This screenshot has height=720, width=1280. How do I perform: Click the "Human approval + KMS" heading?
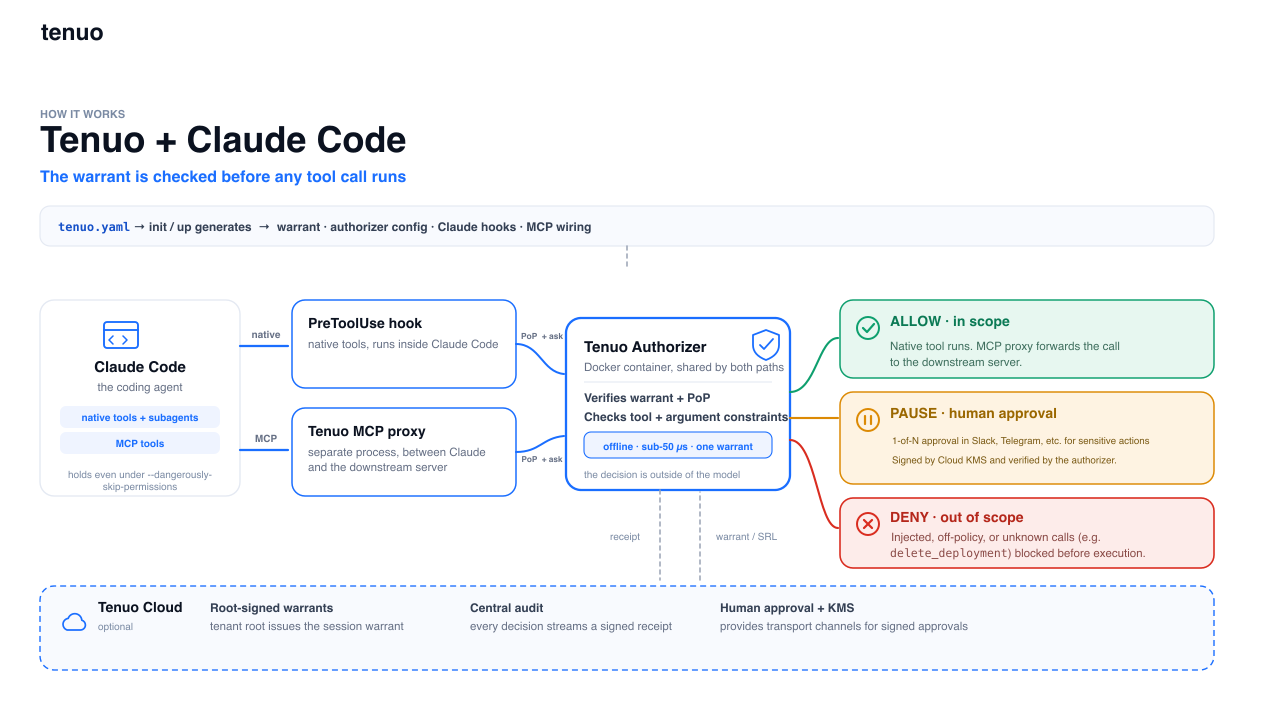tap(787, 608)
